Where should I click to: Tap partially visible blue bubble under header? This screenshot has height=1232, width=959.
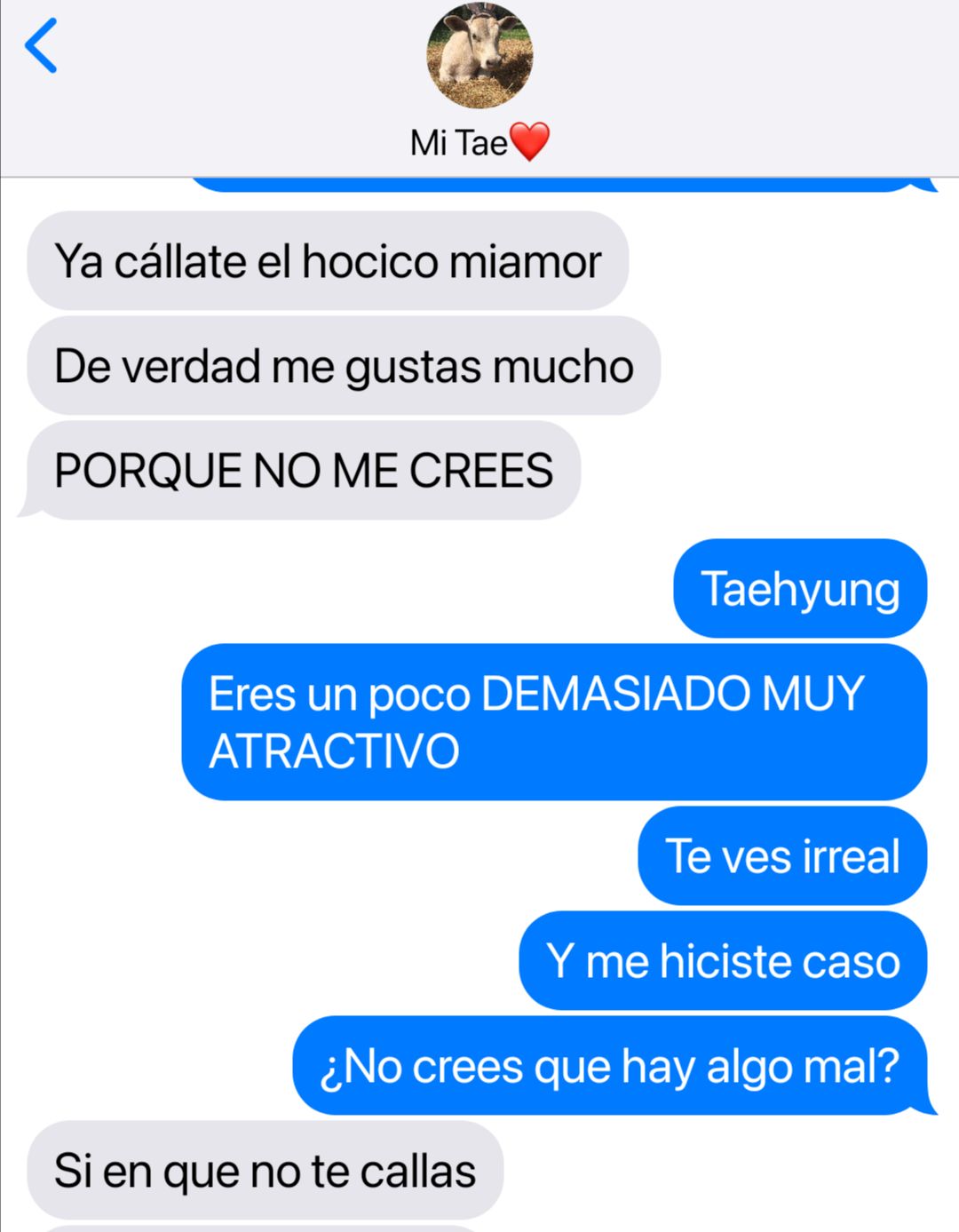point(563,185)
